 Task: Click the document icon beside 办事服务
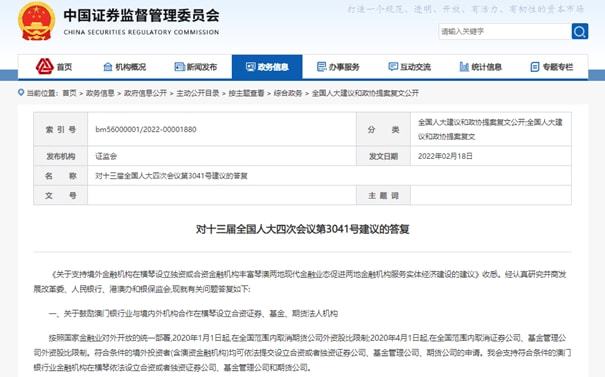click(x=321, y=67)
